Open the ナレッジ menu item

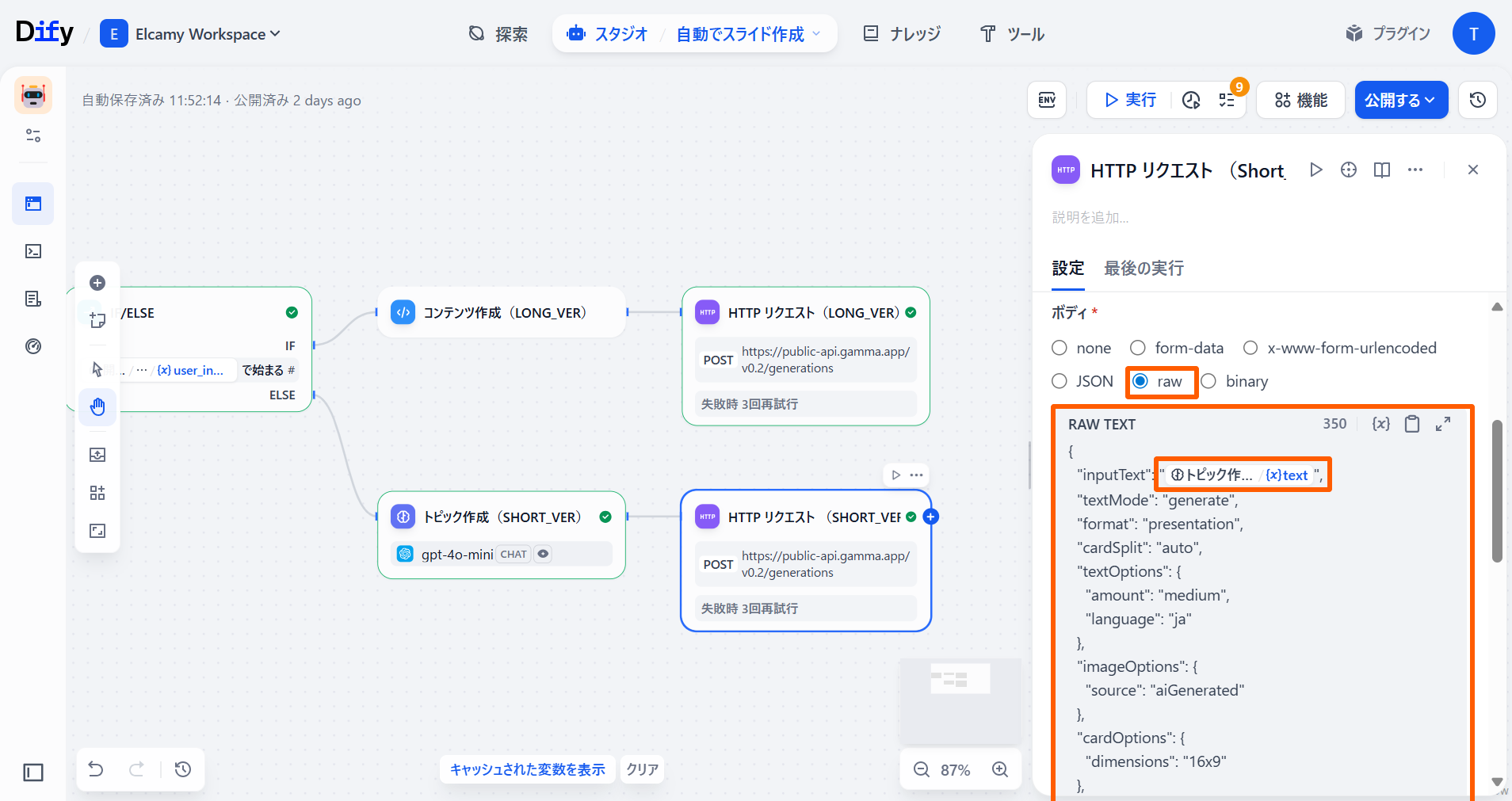click(902, 34)
